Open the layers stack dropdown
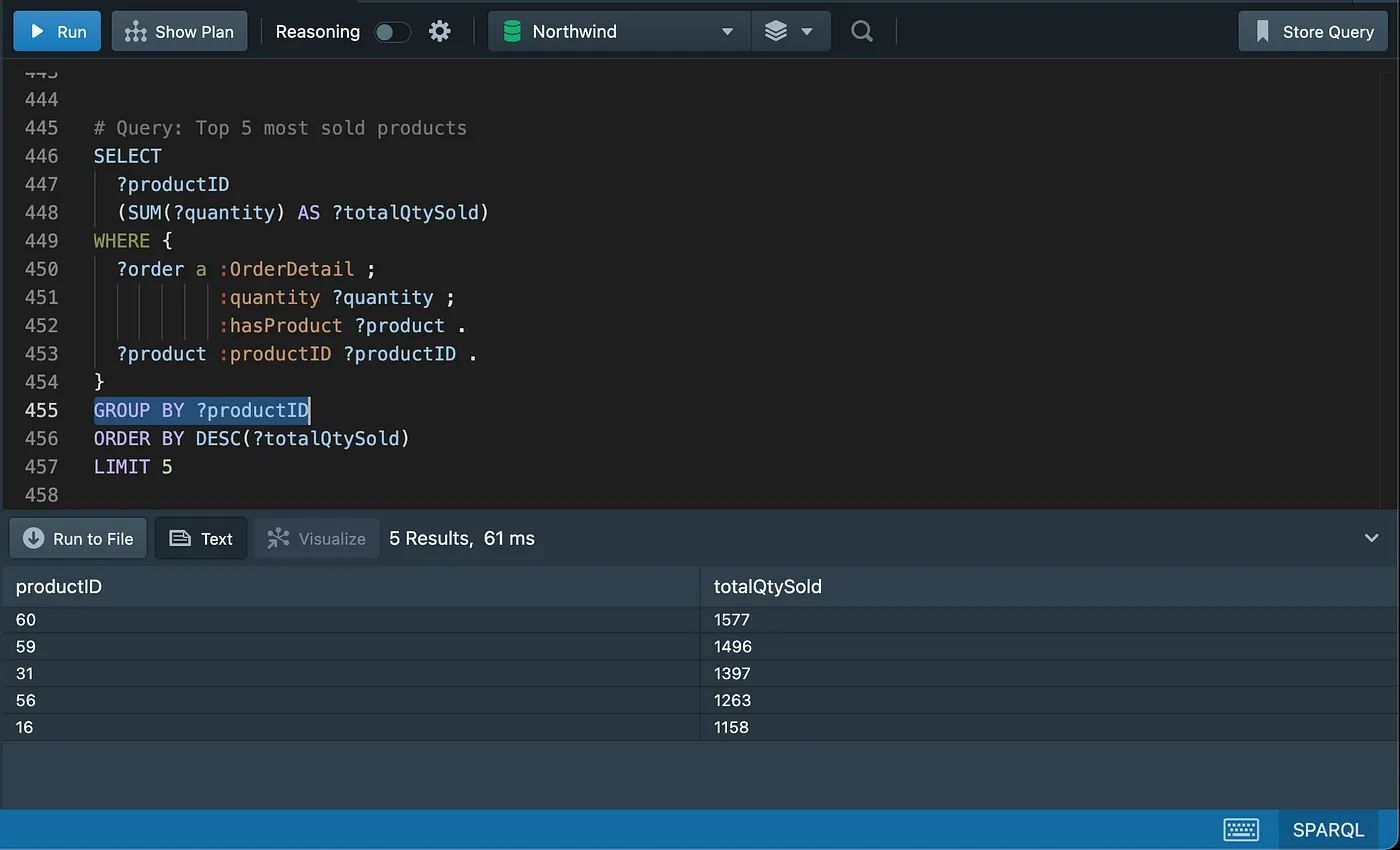The image size is (1400, 850). coord(790,32)
